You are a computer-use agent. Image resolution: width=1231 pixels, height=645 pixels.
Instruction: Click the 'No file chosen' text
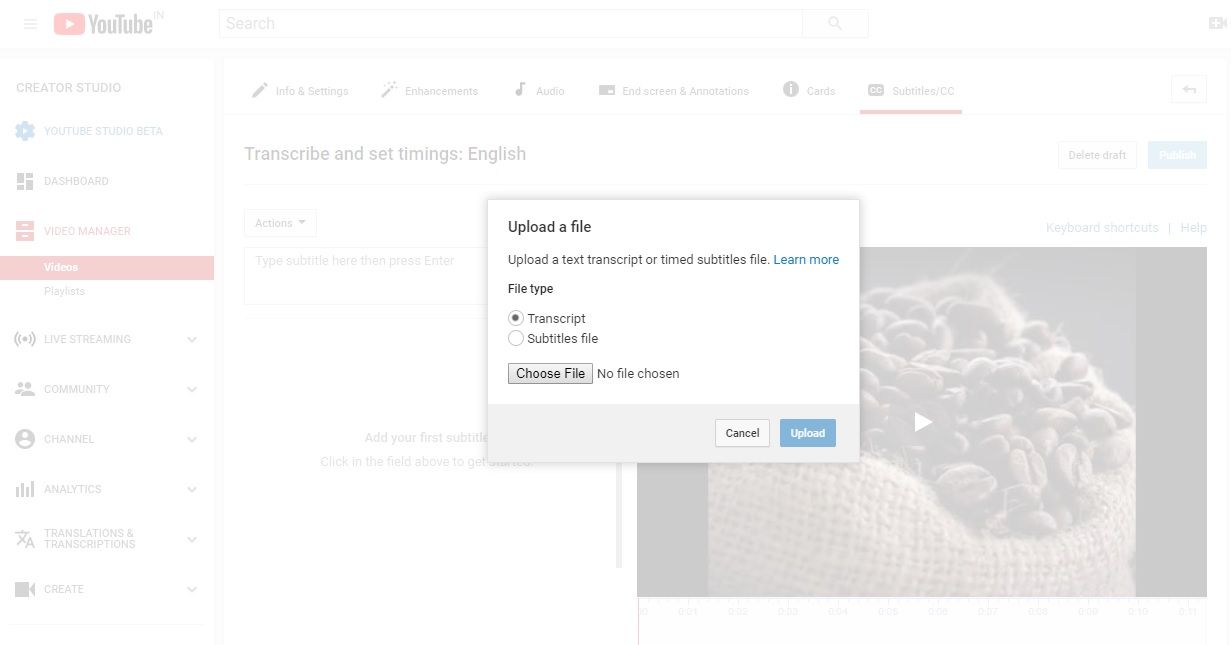[638, 373]
